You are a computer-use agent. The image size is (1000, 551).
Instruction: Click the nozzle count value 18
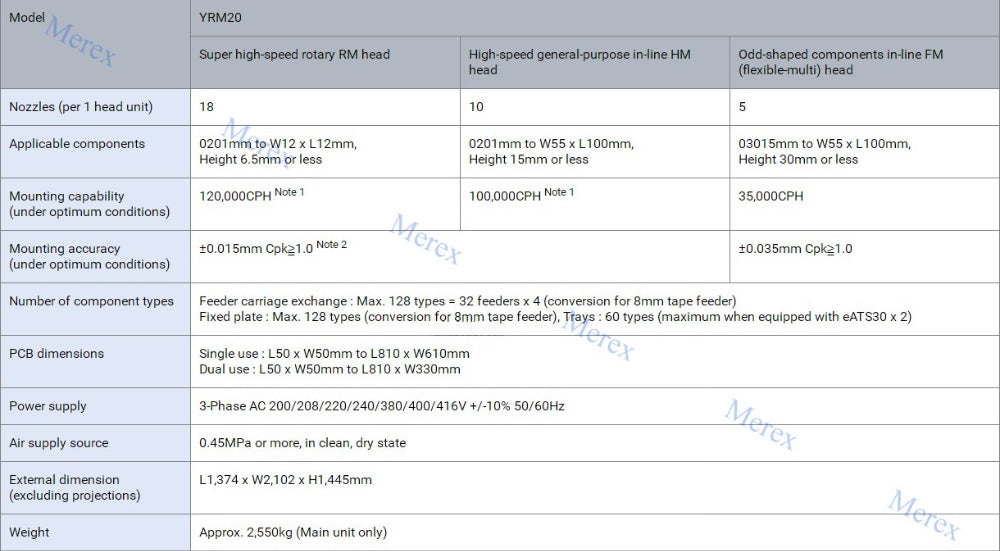(207, 107)
